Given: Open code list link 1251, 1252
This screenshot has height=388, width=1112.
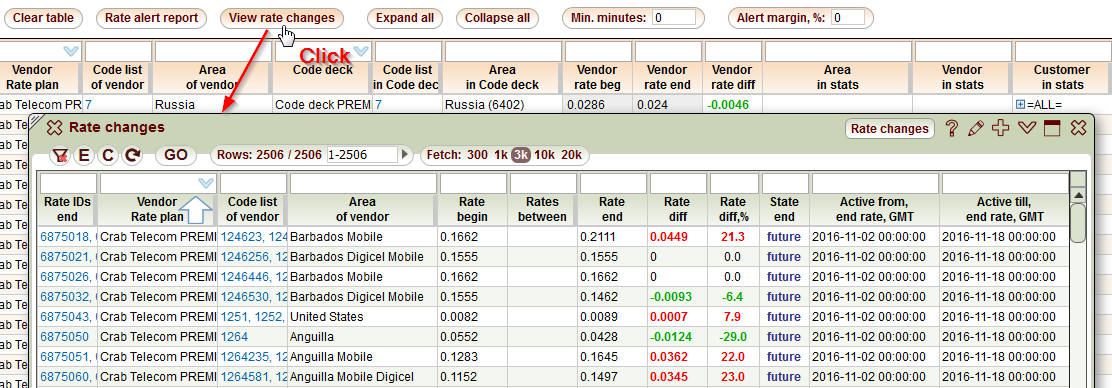Looking at the screenshot, I should pyautogui.click(x=253, y=316).
